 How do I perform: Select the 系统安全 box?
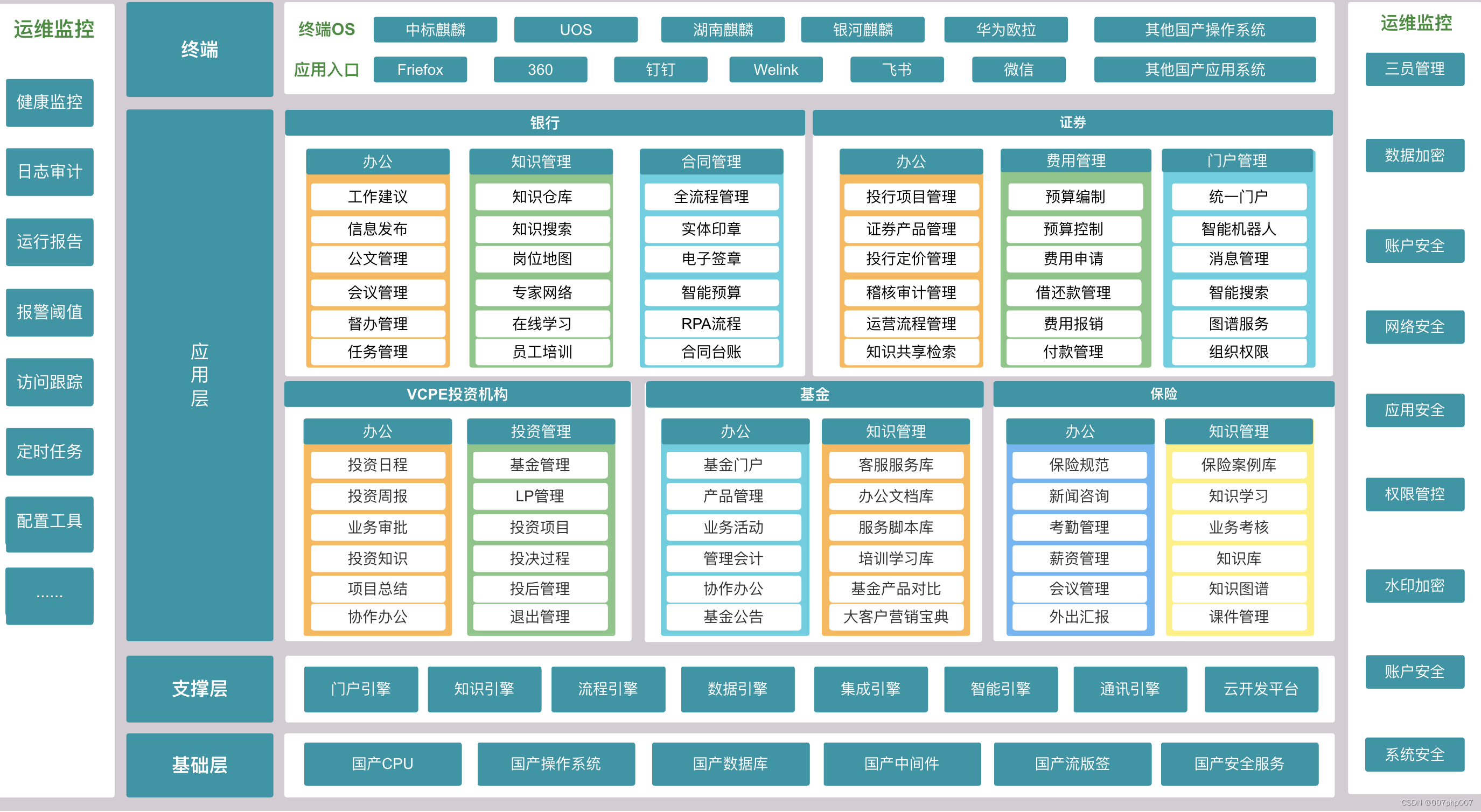(1414, 755)
